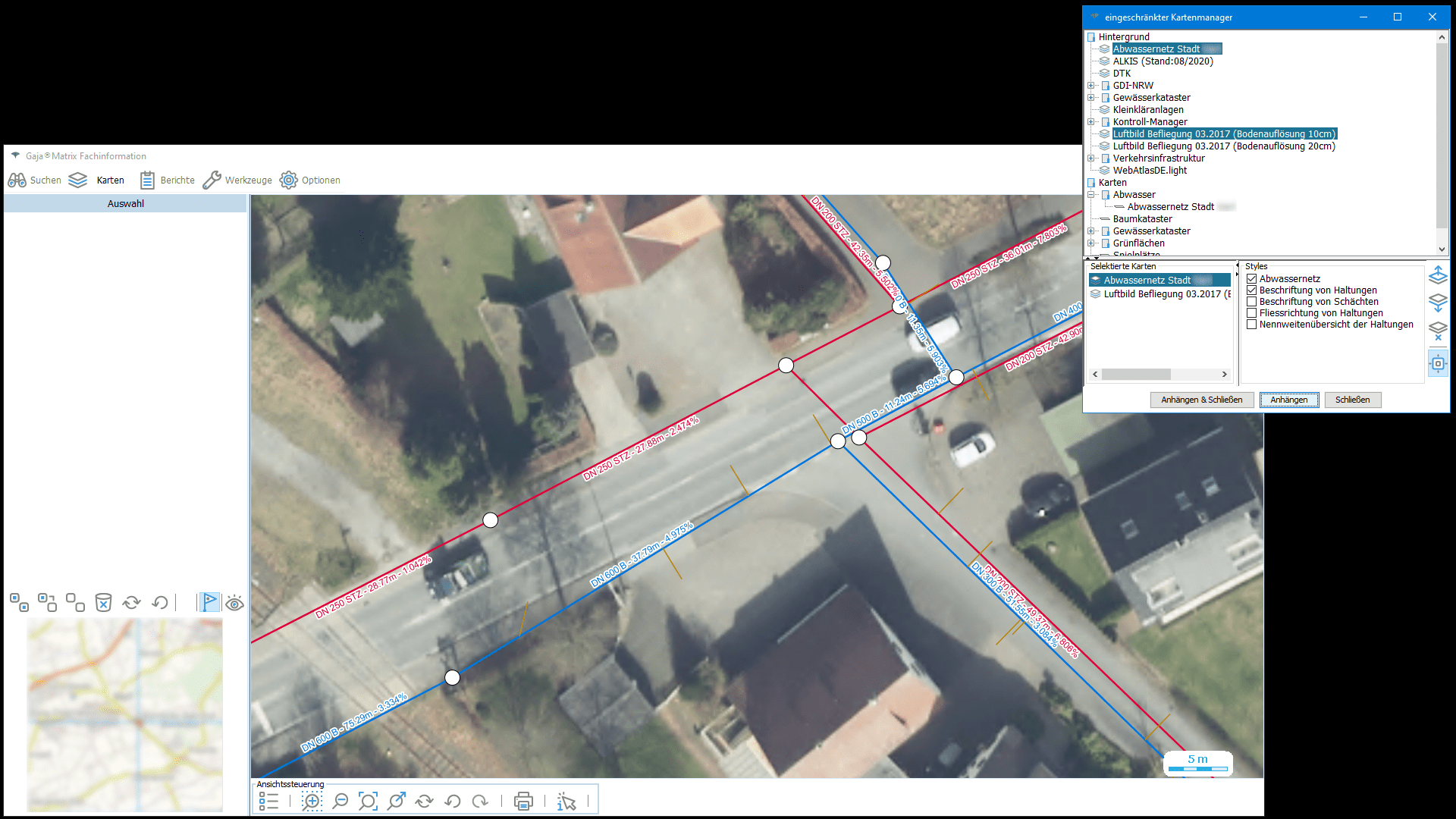
Task: Click the legend list icon in Ansichtssteuerung
Action: click(x=268, y=801)
